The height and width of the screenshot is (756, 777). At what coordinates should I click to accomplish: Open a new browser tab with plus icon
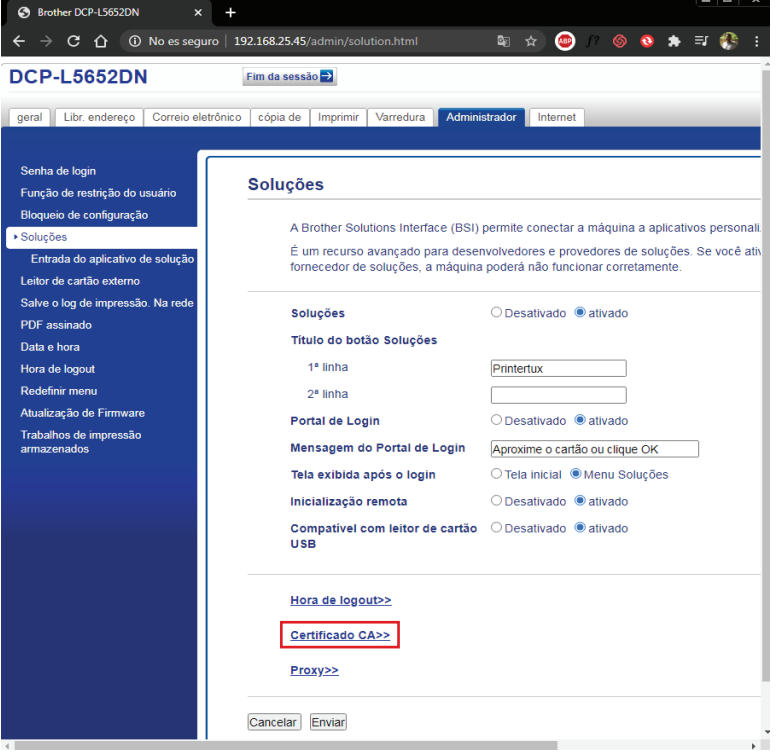tap(230, 12)
